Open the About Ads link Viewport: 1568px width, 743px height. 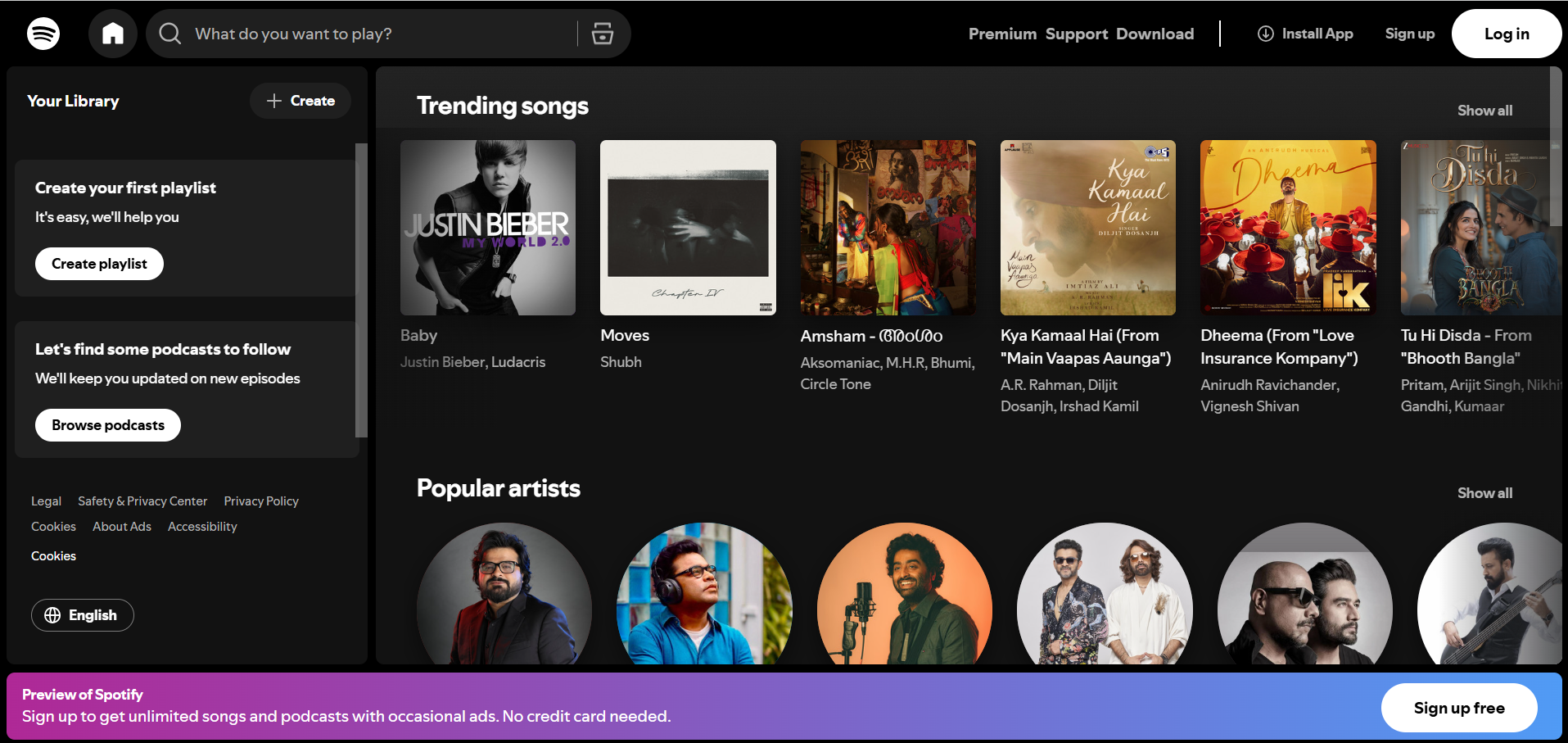tap(122, 527)
